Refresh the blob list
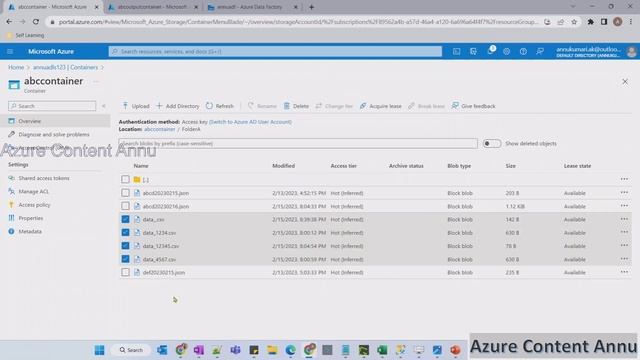 [220, 106]
